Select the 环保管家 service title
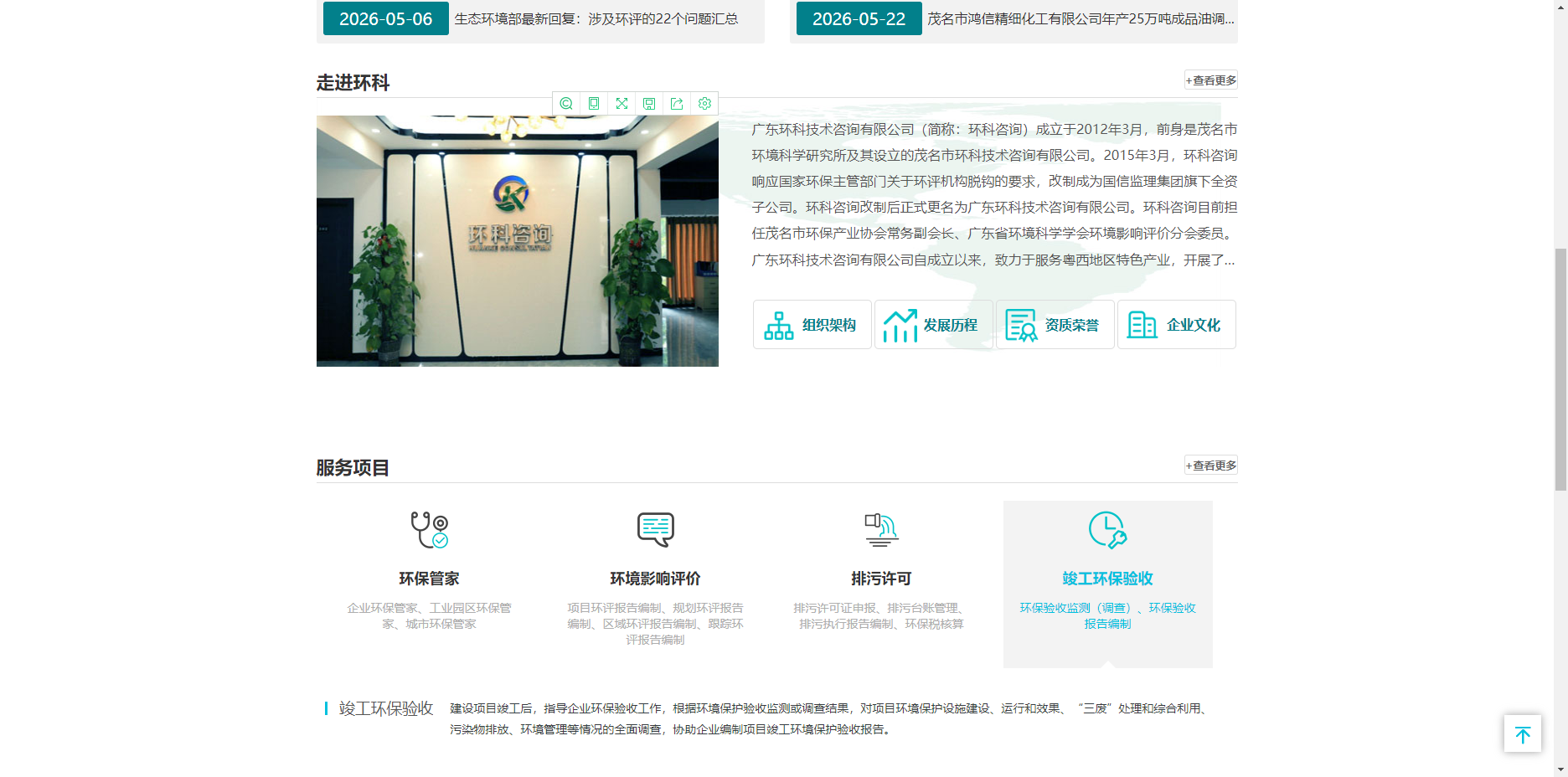This screenshot has height=777, width=1568. (429, 579)
